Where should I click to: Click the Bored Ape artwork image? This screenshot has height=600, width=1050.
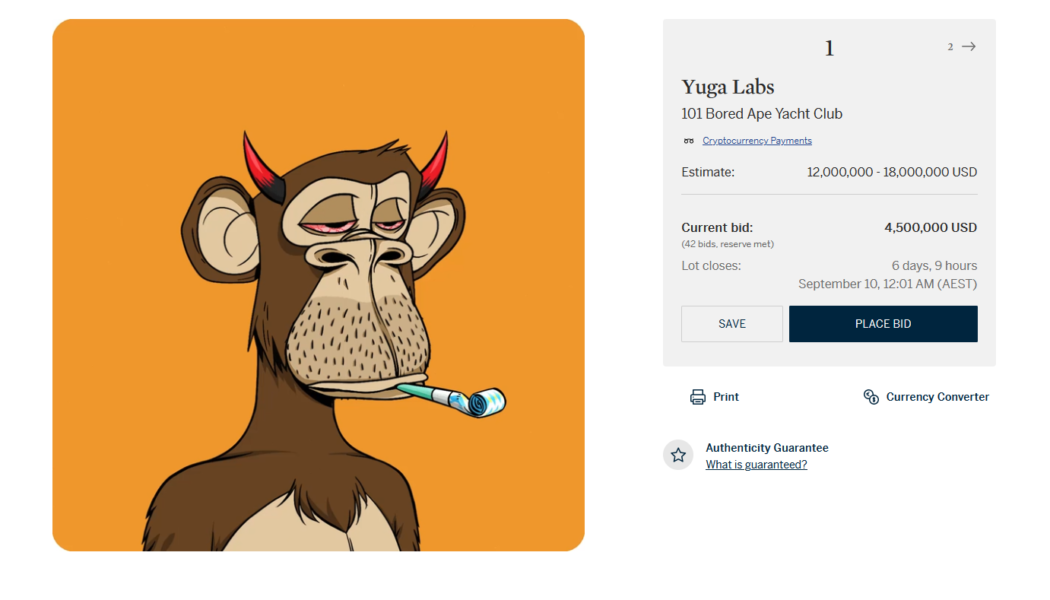click(318, 285)
